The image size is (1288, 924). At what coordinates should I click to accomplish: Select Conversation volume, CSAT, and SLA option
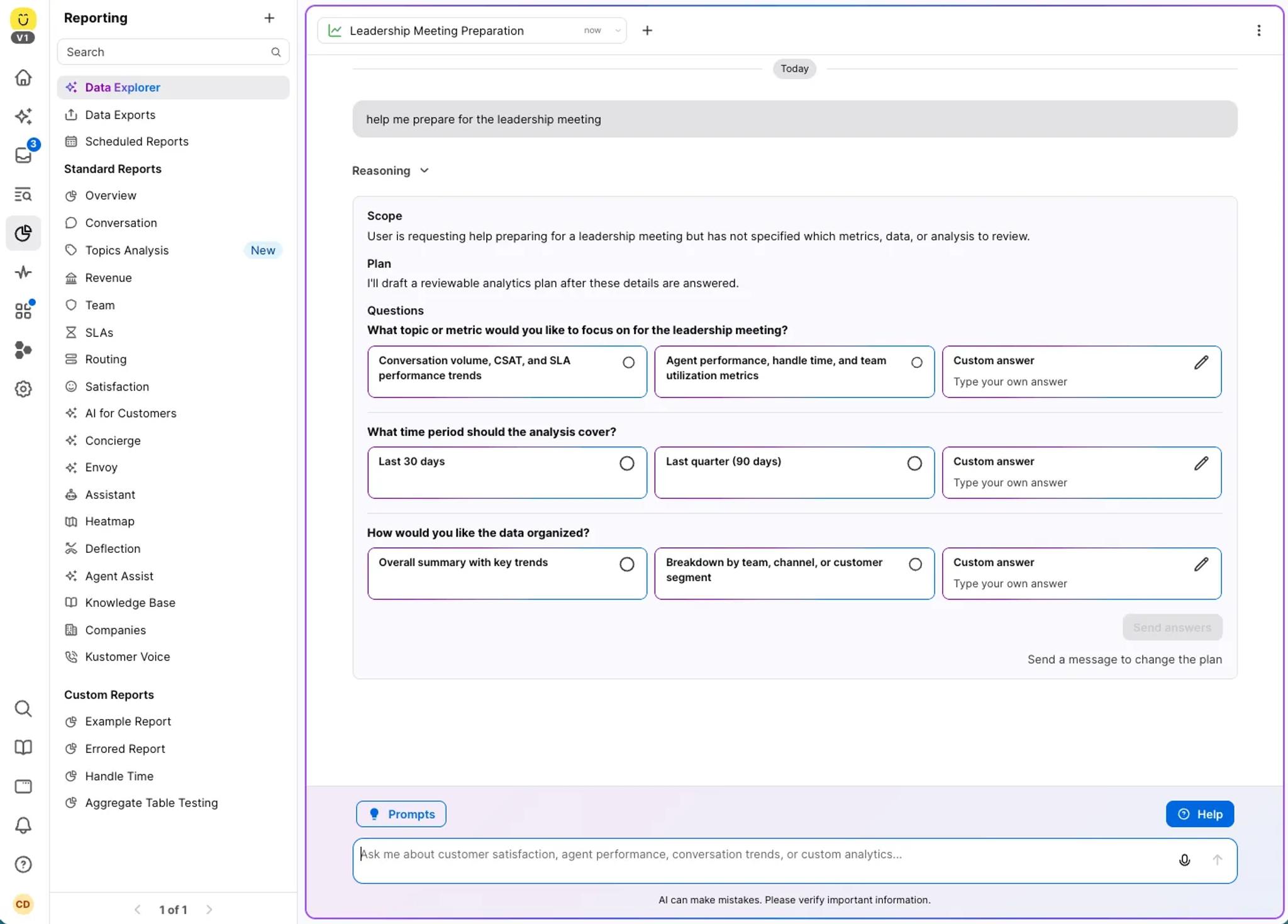pyautogui.click(x=507, y=371)
